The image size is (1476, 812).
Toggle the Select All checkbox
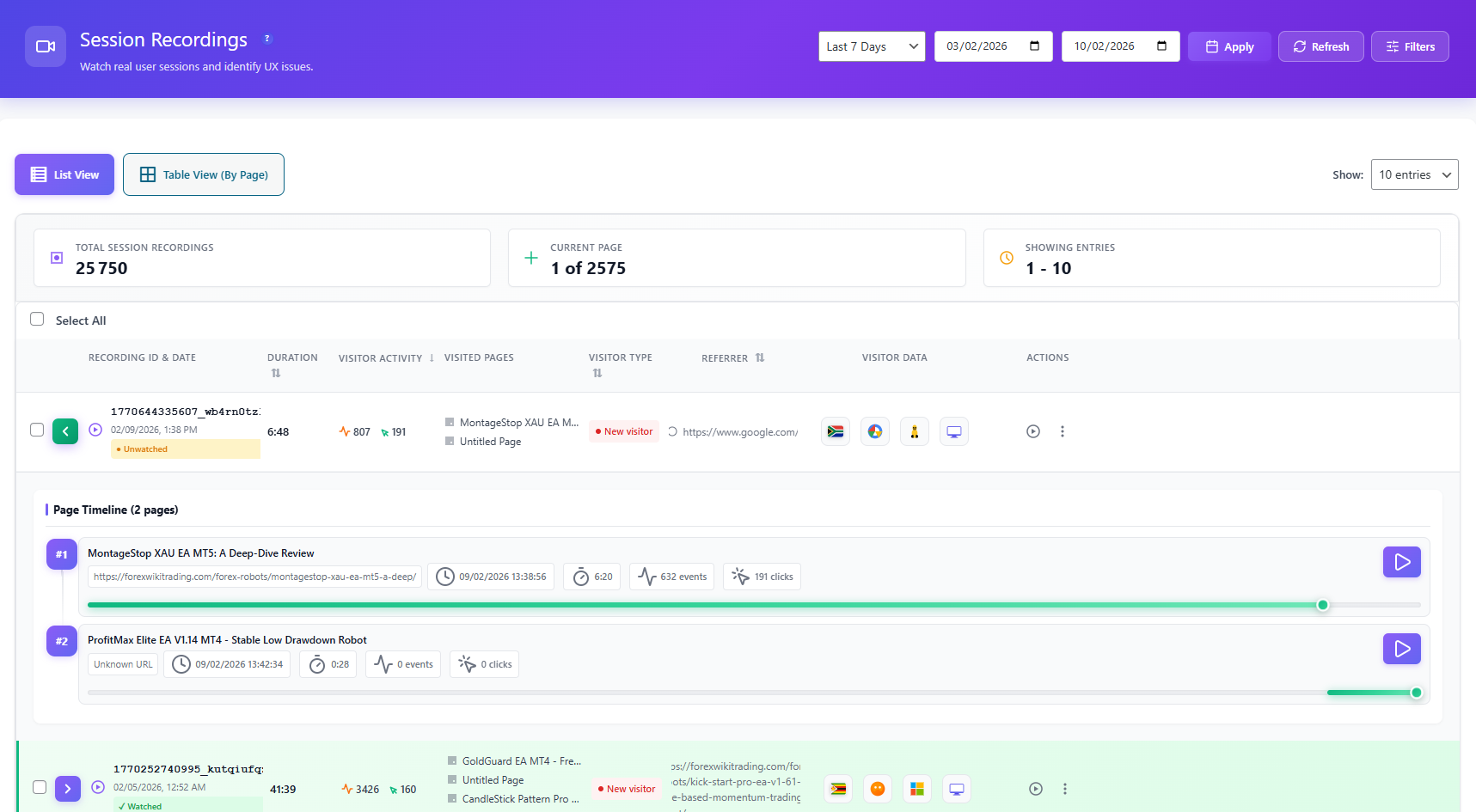(x=37, y=319)
